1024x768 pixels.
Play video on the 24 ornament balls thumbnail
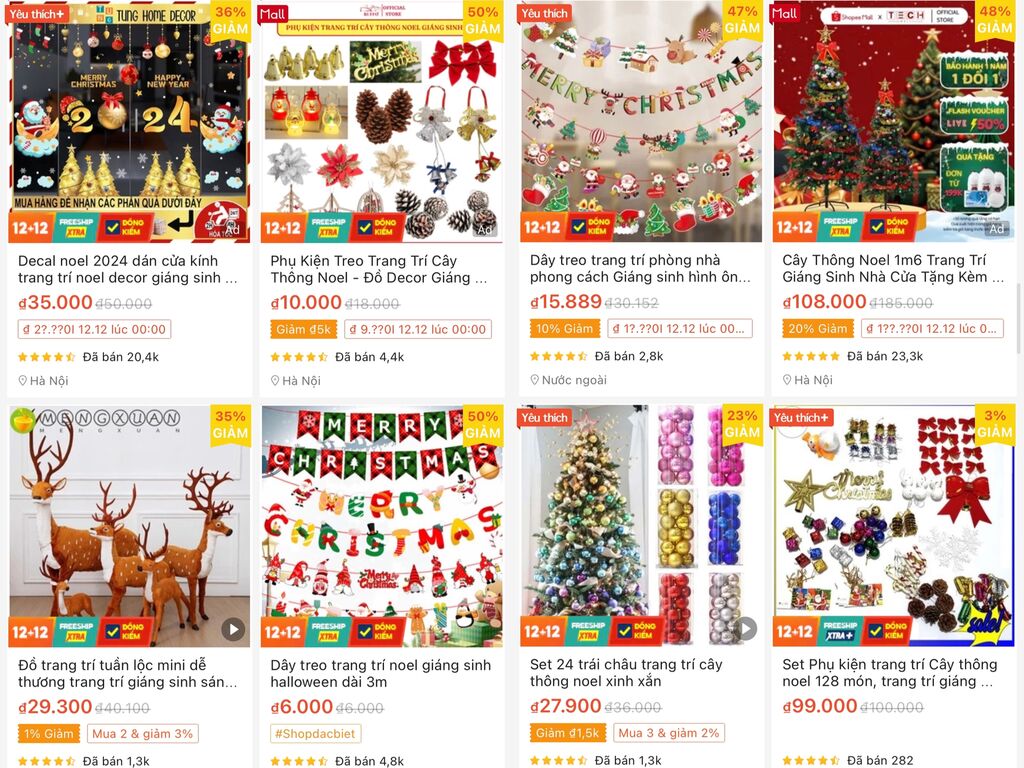pyautogui.click(x=746, y=629)
